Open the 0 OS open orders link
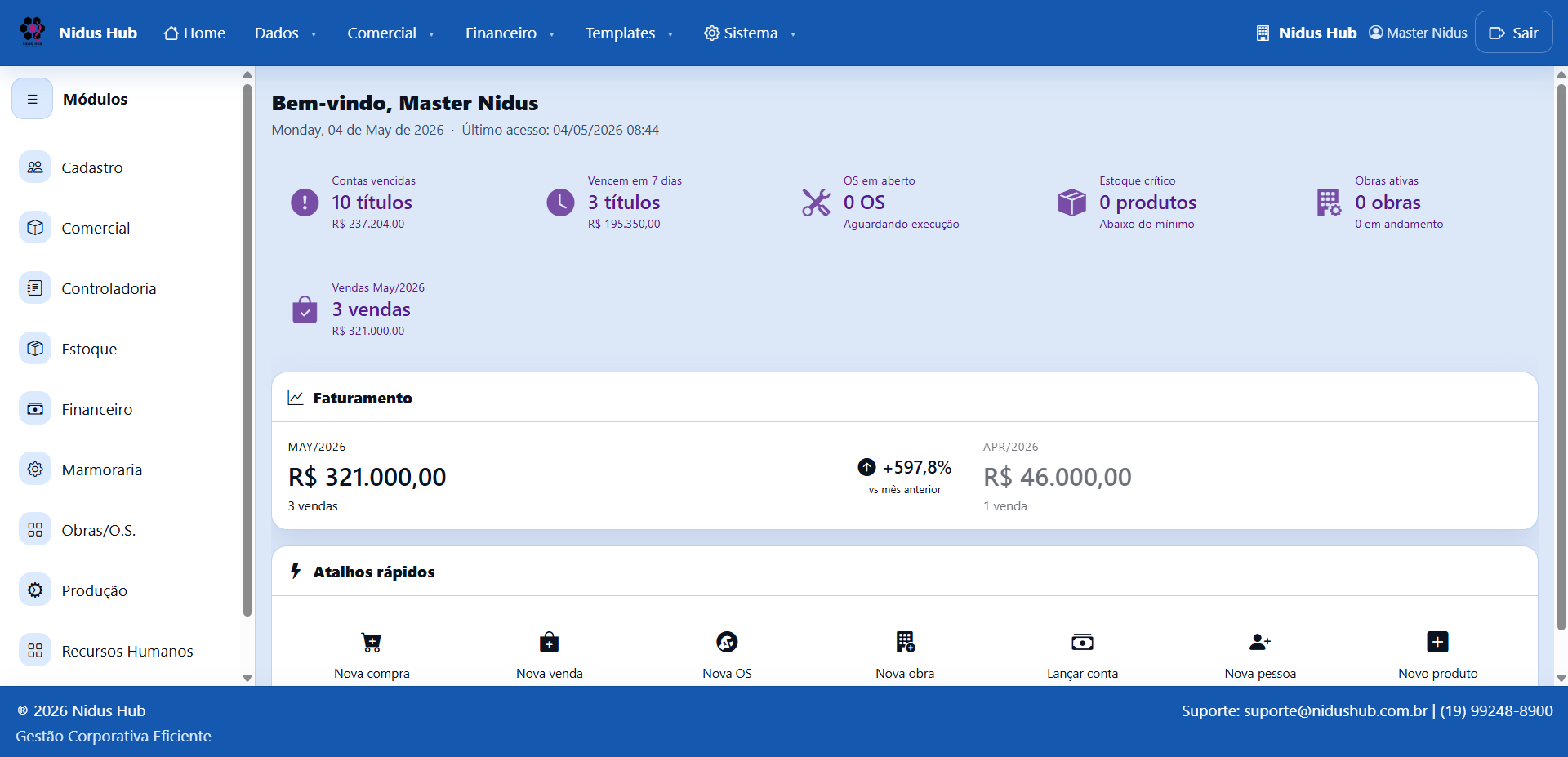Screen dimensions: 1568x757 [x=864, y=202]
